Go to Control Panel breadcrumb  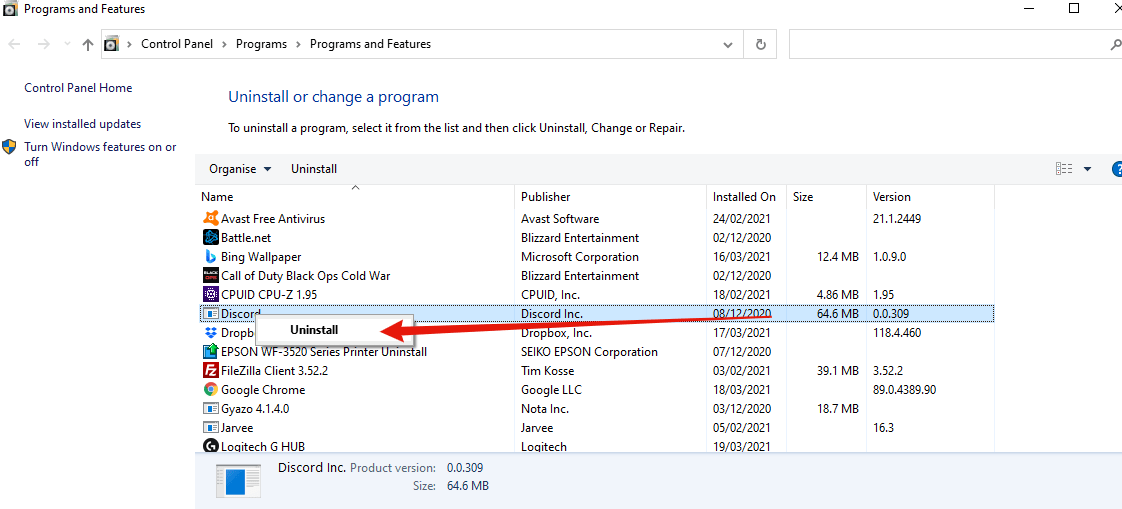click(177, 44)
